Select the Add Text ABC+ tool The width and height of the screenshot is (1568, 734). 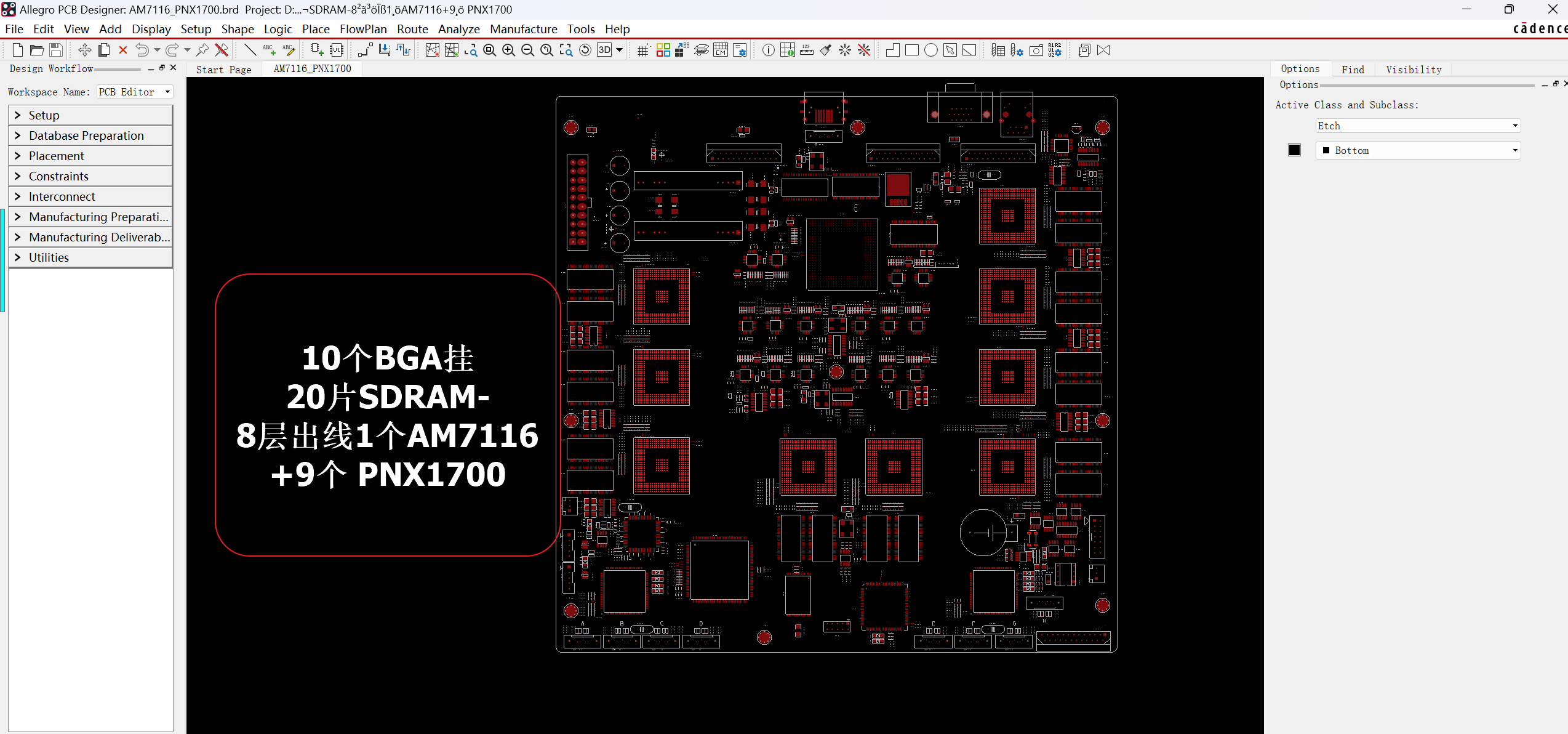pos(269,50)
